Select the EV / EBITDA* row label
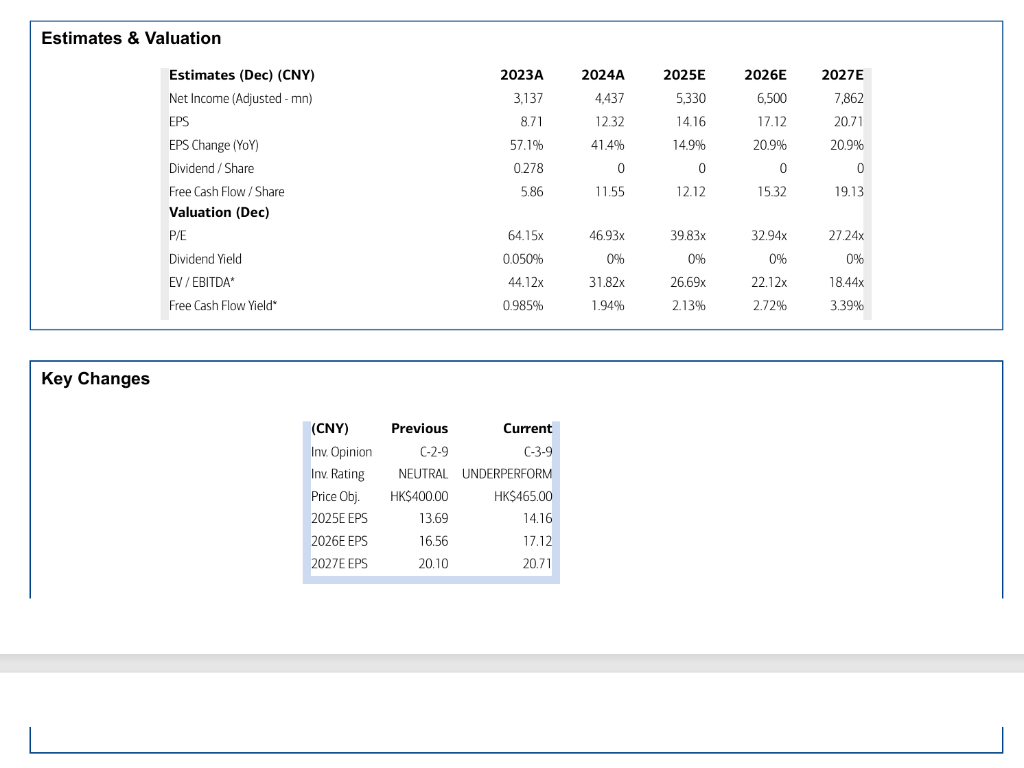This screenshot has height=768, width=1024. 201,282
